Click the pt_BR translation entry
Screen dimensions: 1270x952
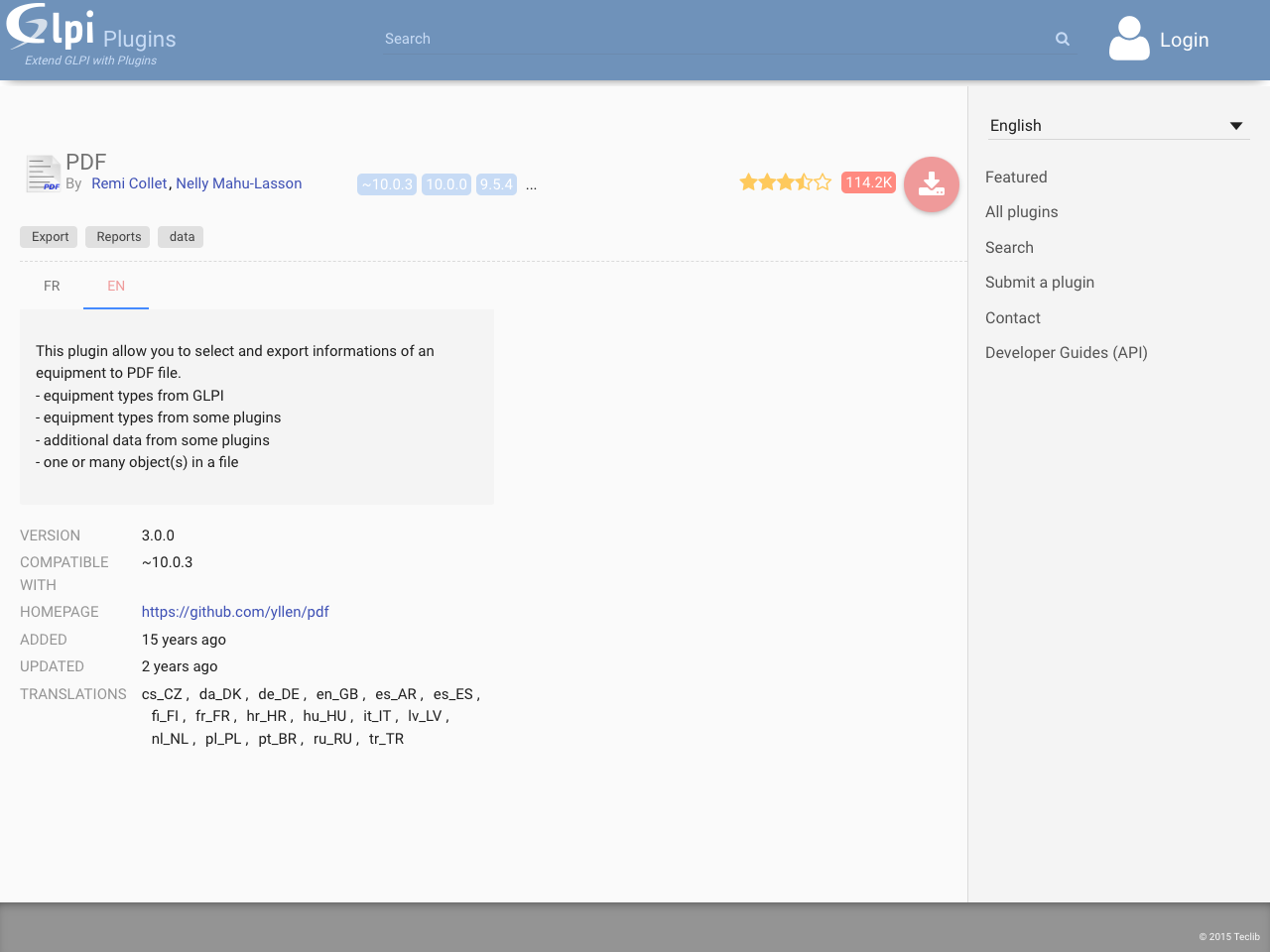[x=278, y=739]
